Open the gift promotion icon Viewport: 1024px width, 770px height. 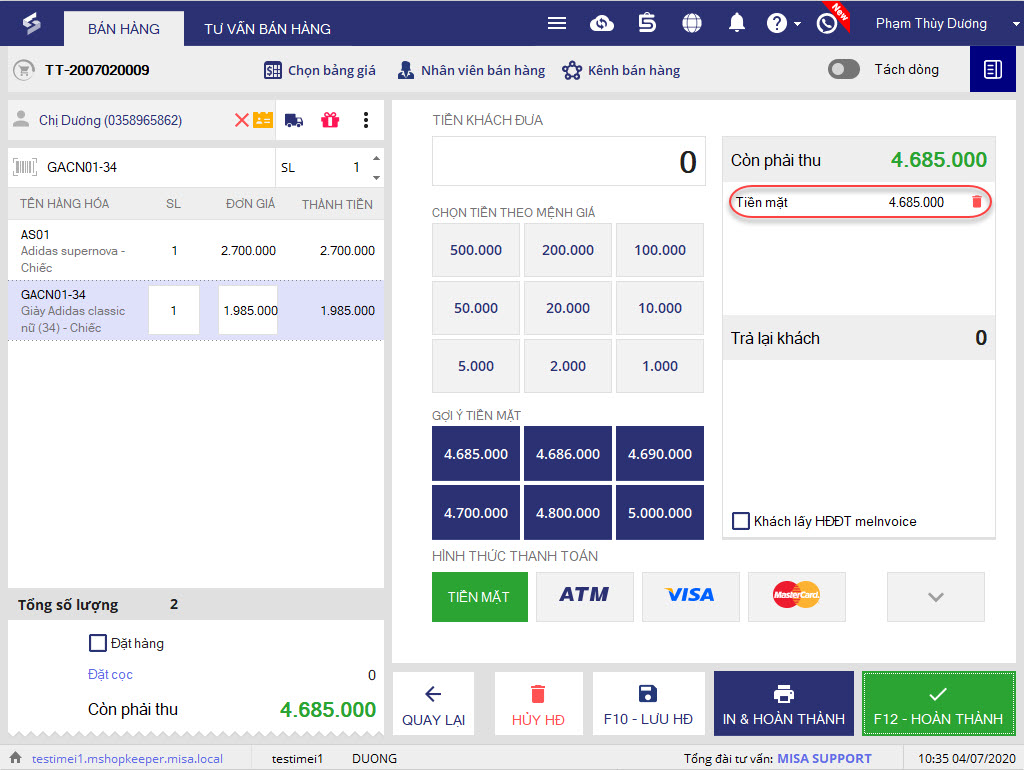[x=330, y=120]
